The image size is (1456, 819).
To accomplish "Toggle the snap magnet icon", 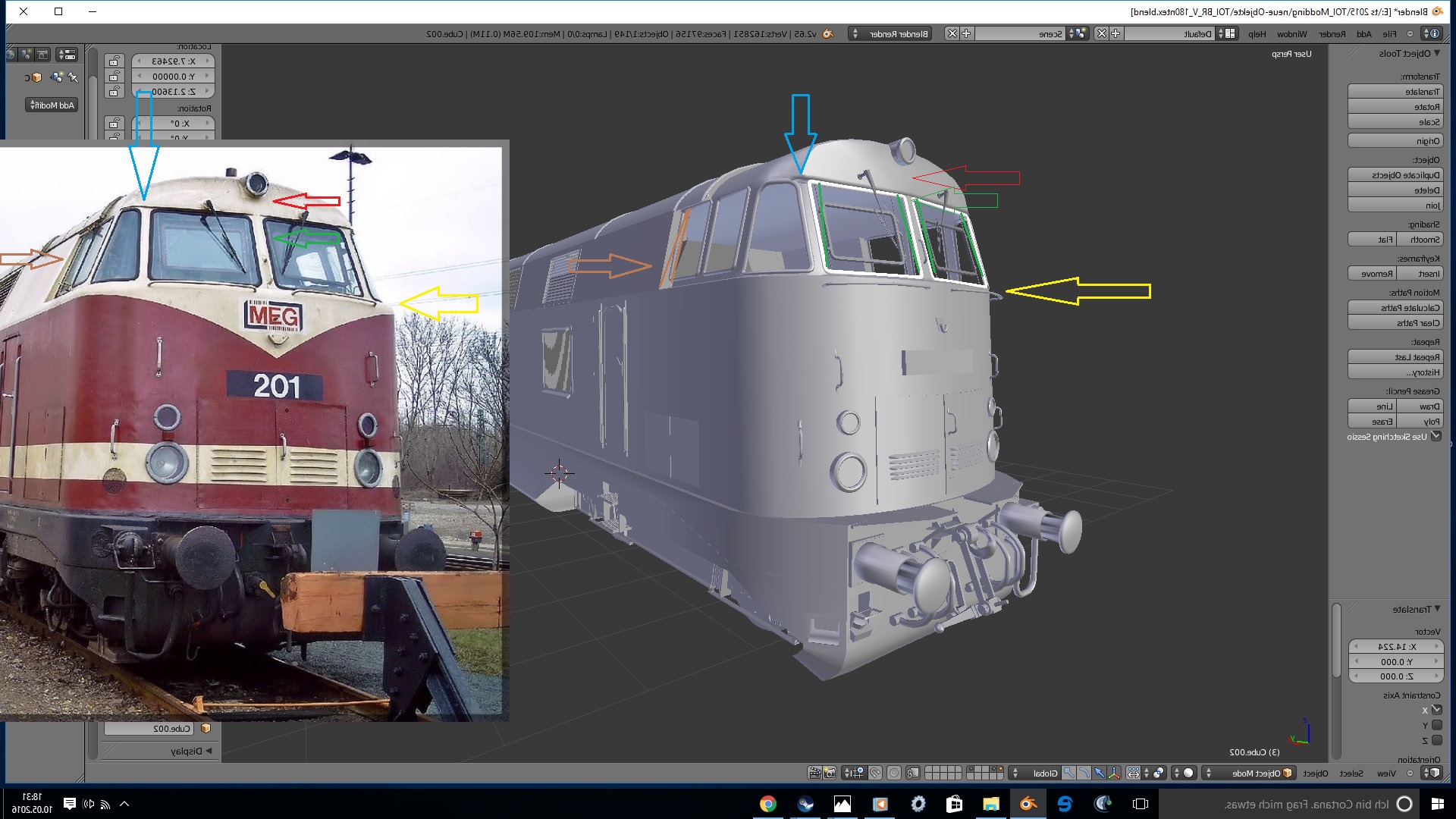I will click(x=875, y=773).
